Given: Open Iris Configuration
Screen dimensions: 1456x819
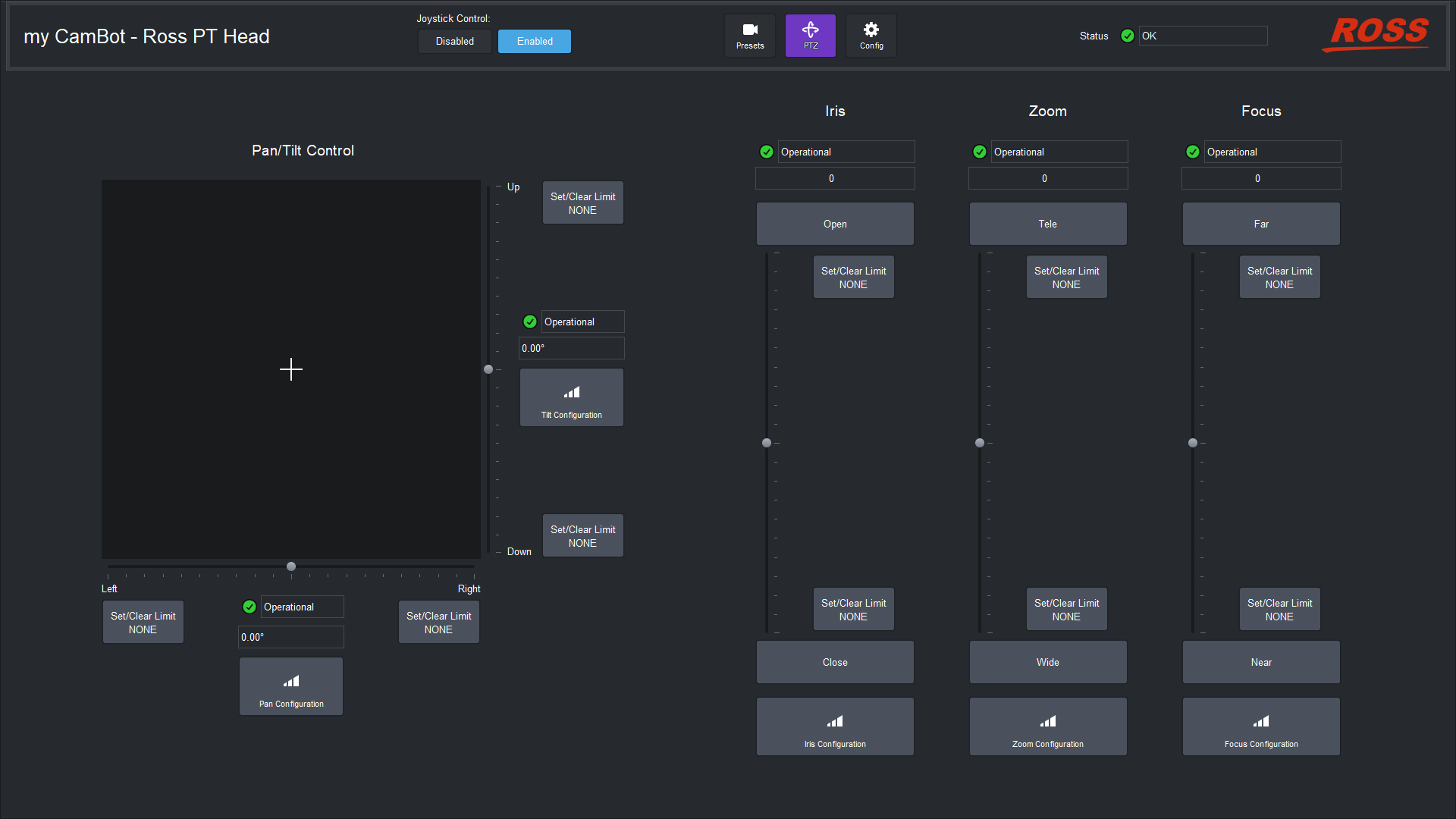Looking at the screenshot, I should point(835,726).
